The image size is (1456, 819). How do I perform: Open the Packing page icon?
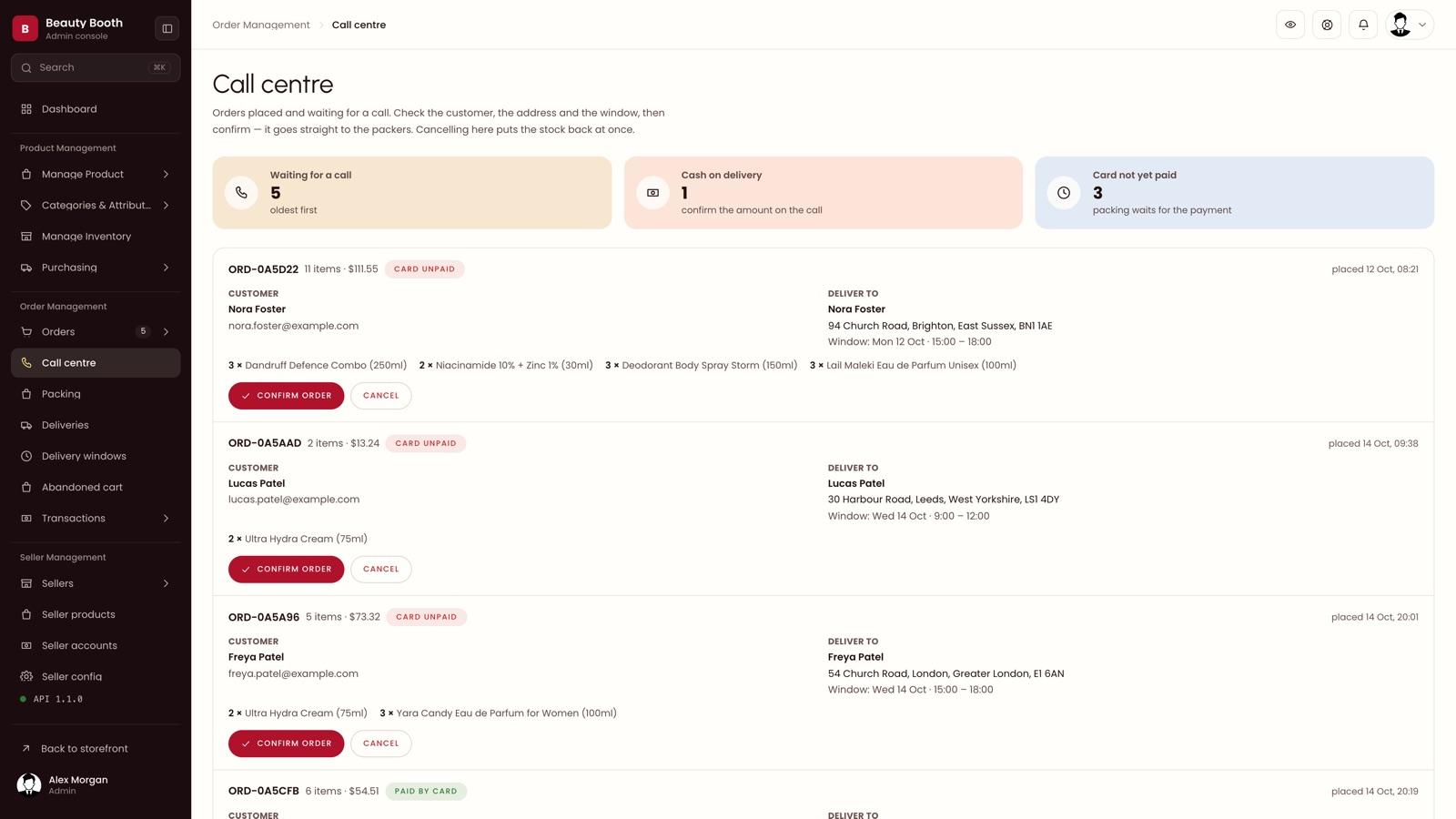(26, 394)
